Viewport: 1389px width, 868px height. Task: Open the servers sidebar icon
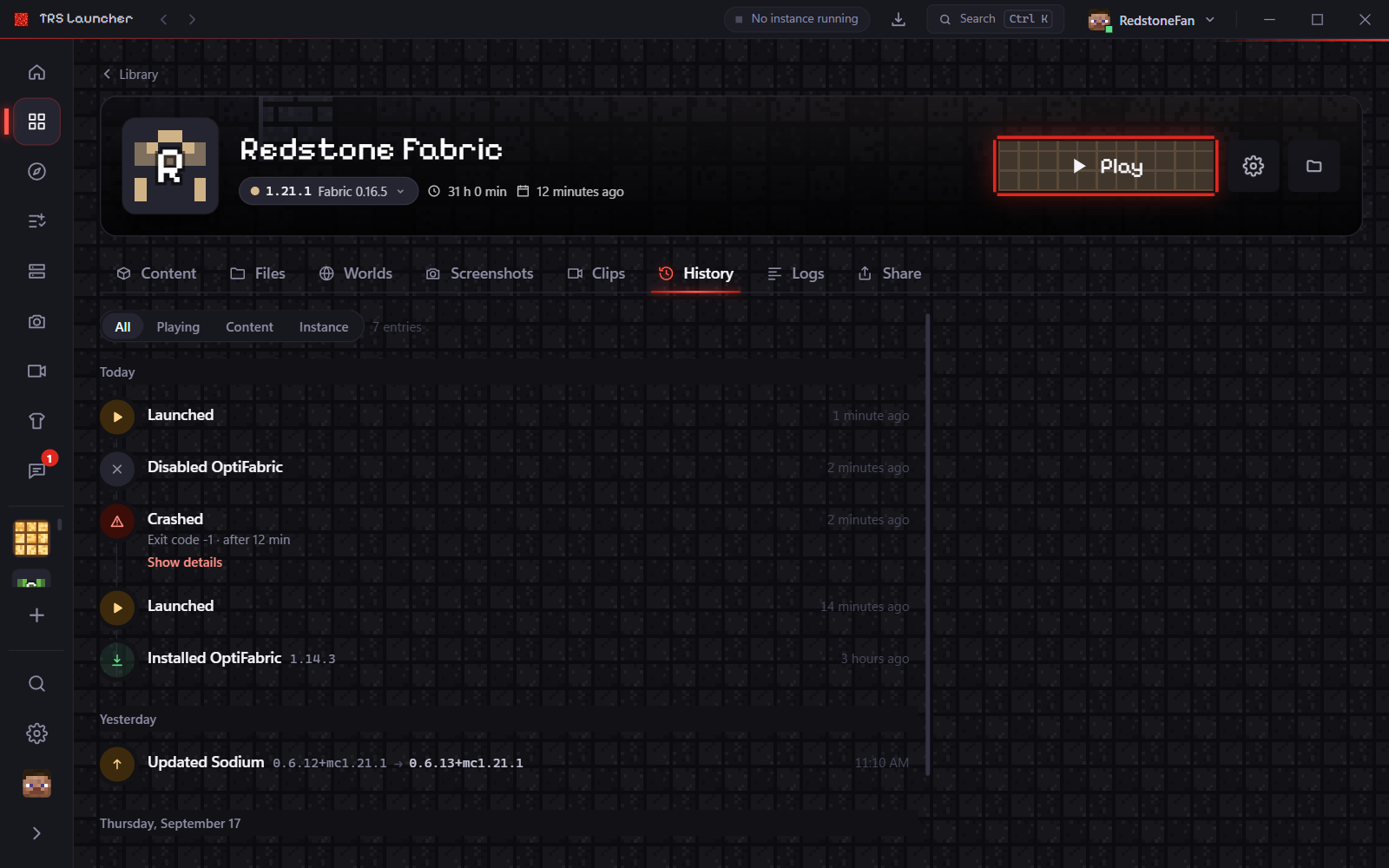tap(36, 272)
